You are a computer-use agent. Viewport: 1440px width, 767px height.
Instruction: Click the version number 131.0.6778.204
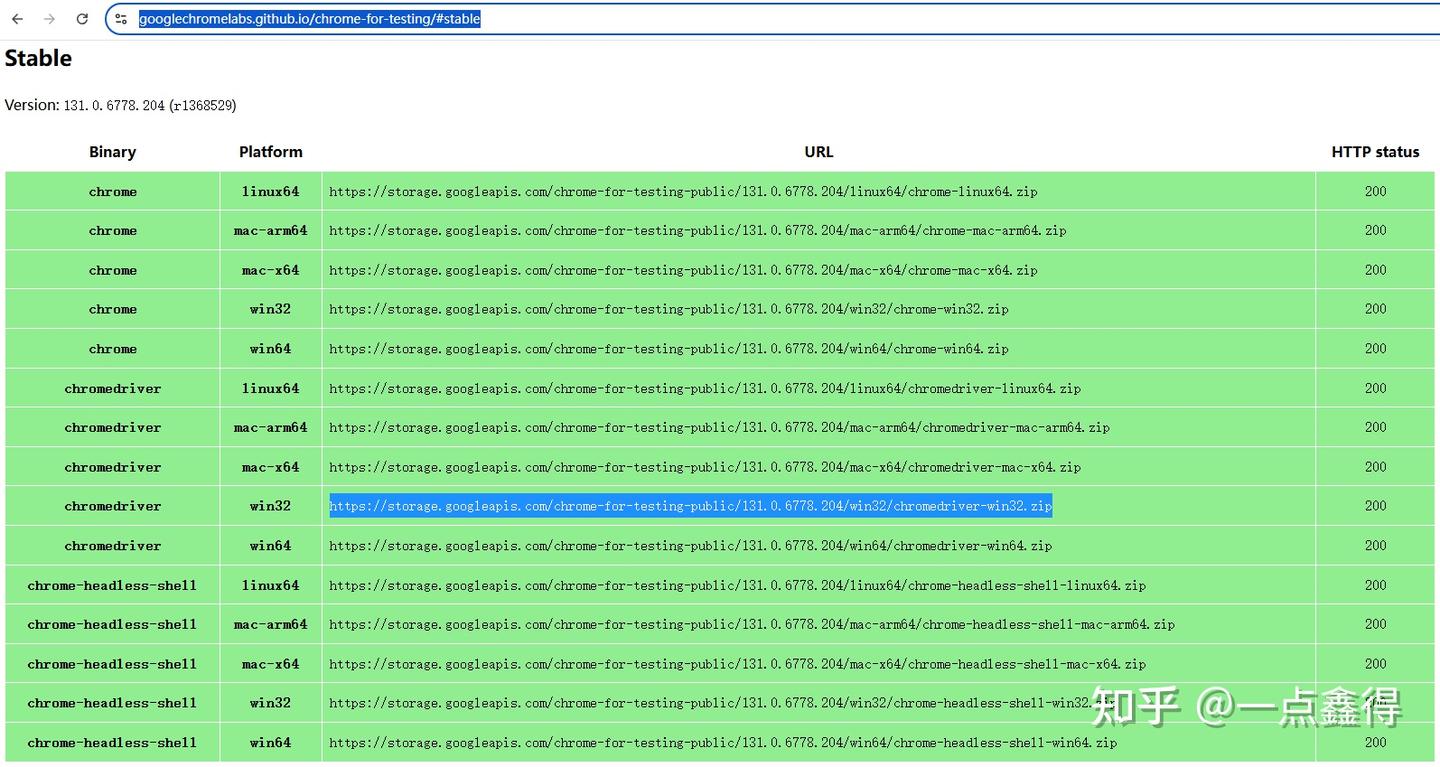114,105
